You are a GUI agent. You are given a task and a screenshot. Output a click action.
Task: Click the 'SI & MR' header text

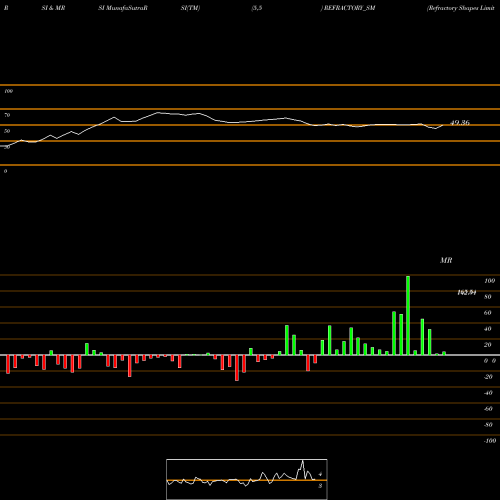[53, 8]
